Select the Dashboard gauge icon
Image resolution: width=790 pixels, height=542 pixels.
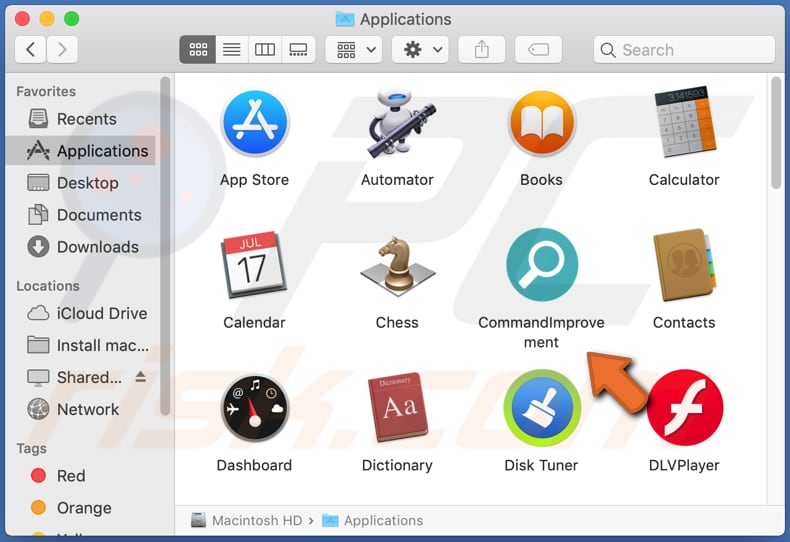point(255,408)
